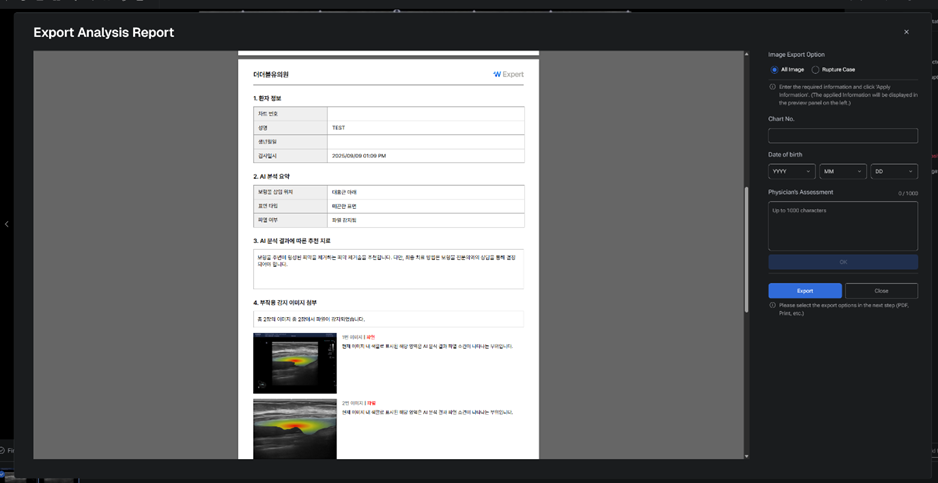
Task: Select the Rupture Case radio option
Action: coord(816,70)
